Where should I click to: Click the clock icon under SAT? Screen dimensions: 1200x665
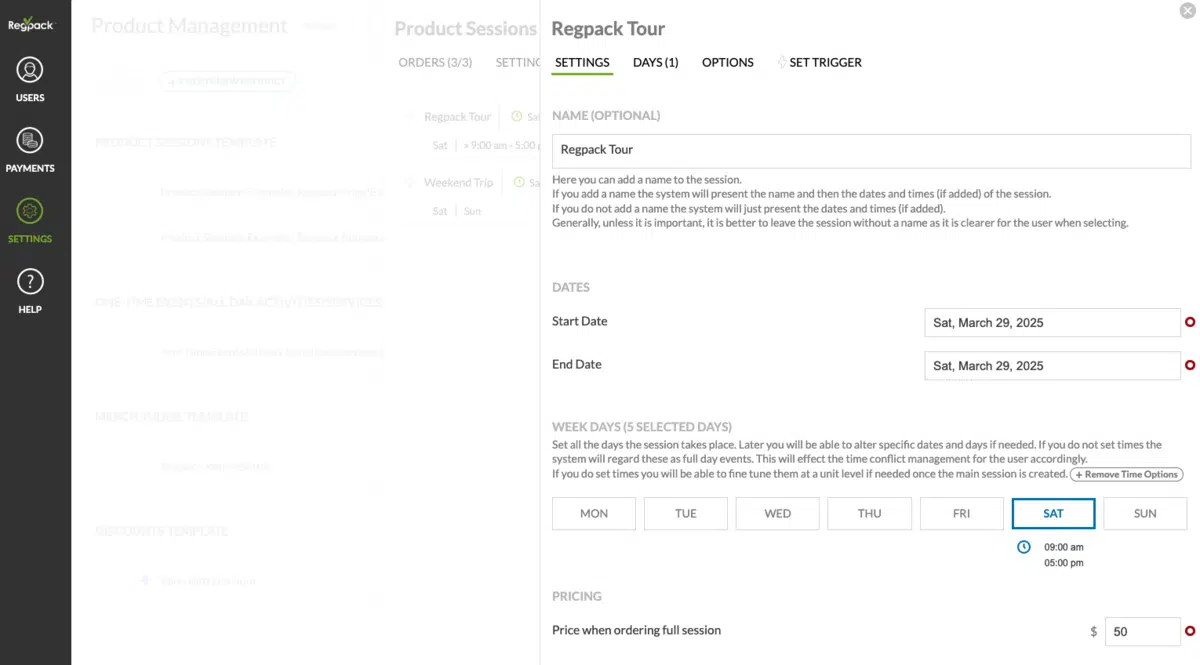pos(1023,547)
